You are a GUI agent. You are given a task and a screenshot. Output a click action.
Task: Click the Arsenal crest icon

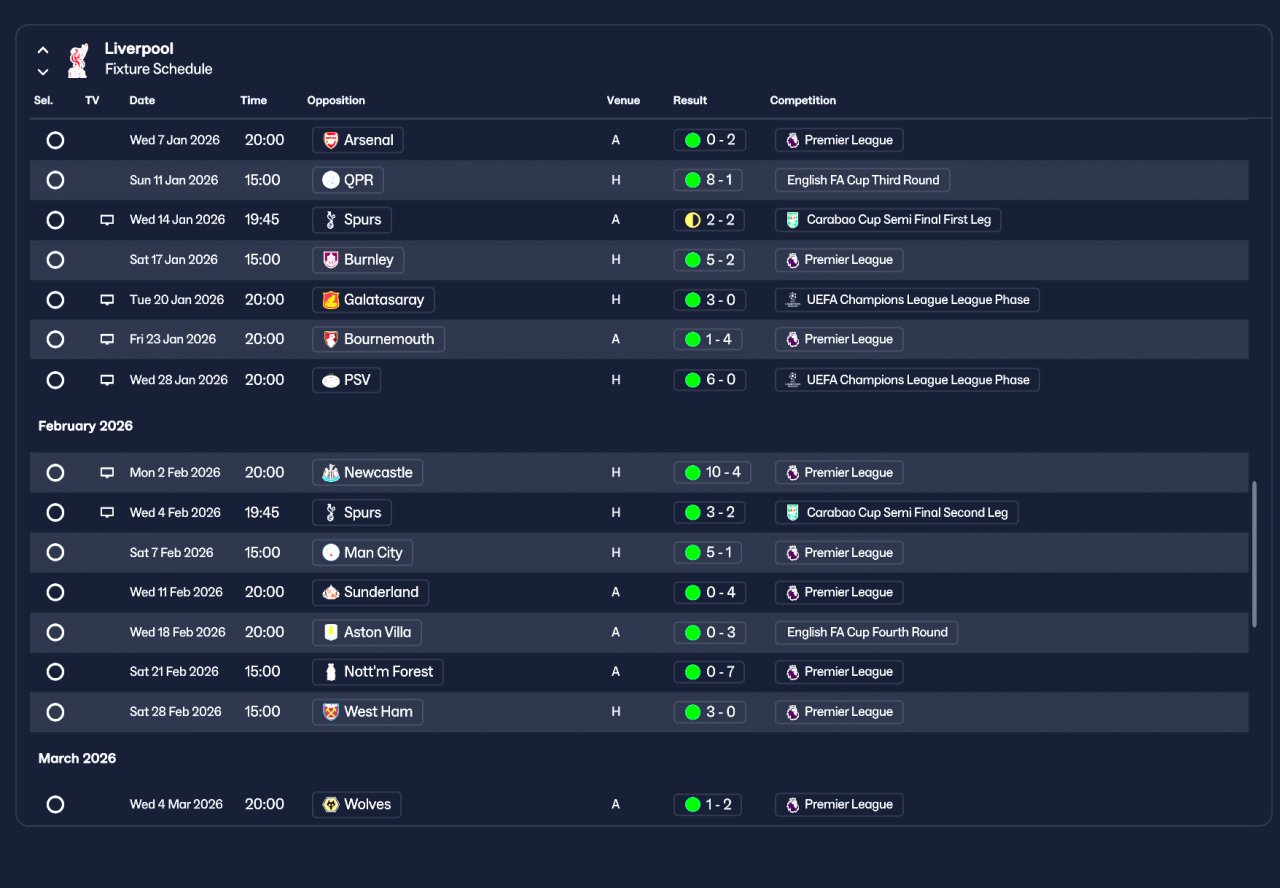(330, 140)
